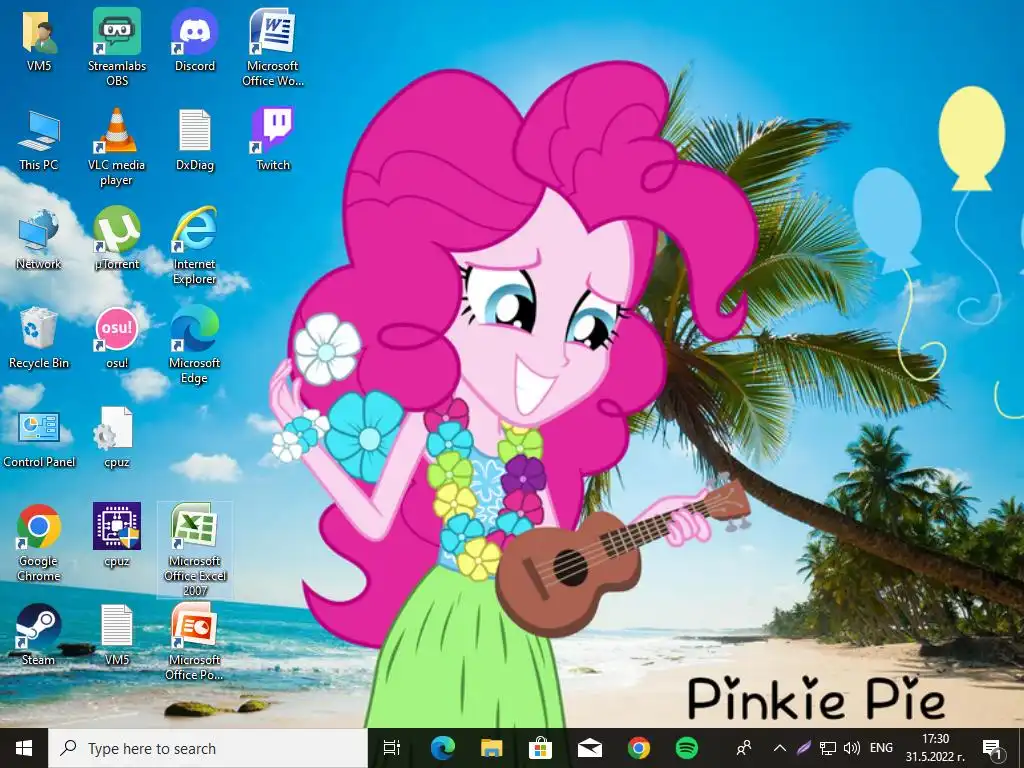Click the purple feather tray icon
Viewport: 1024px width, 768px height.
(804, 748)
